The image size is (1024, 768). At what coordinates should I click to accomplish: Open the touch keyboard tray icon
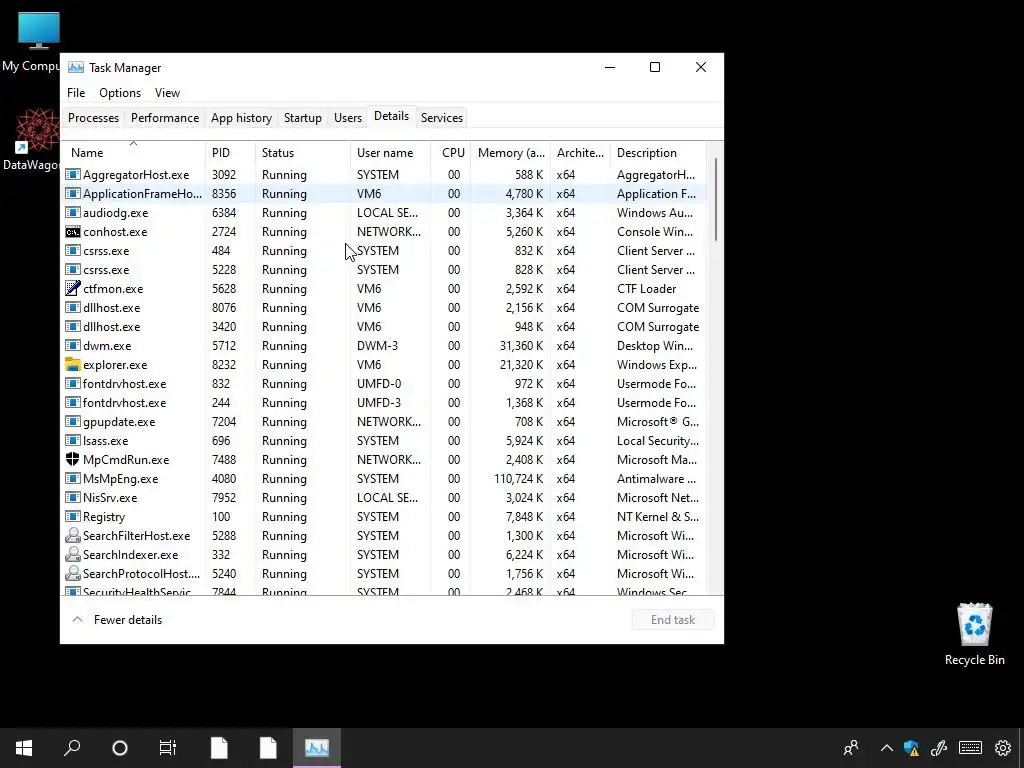[x=970, y=748]
